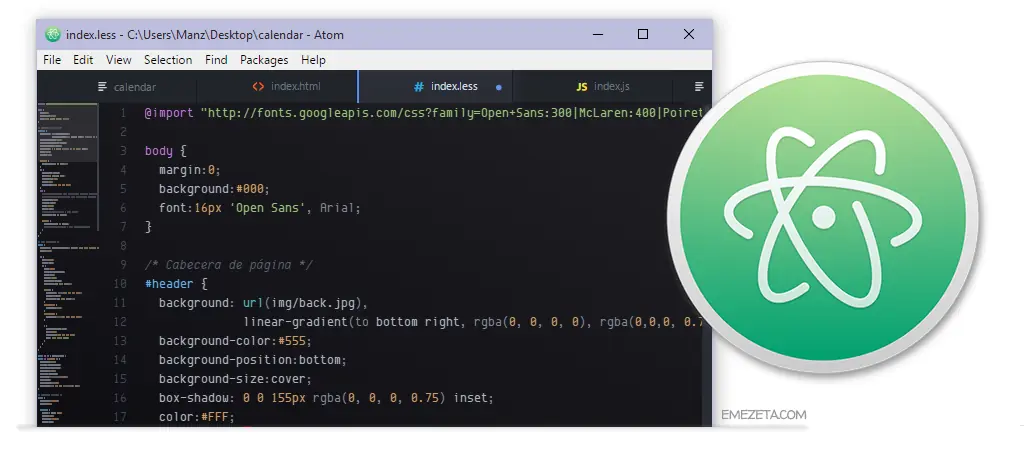The height and width of the screenshot is (450, 1024).
Task: Open the Edit menu
Action: [x=83, y=60]
